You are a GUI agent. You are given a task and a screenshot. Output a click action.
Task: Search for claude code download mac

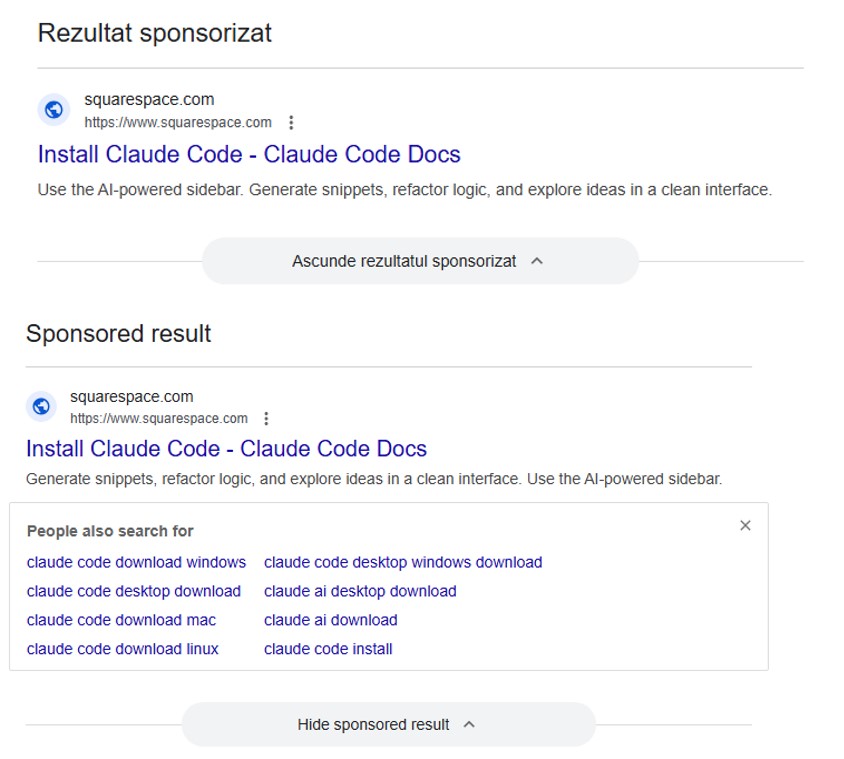120,620
